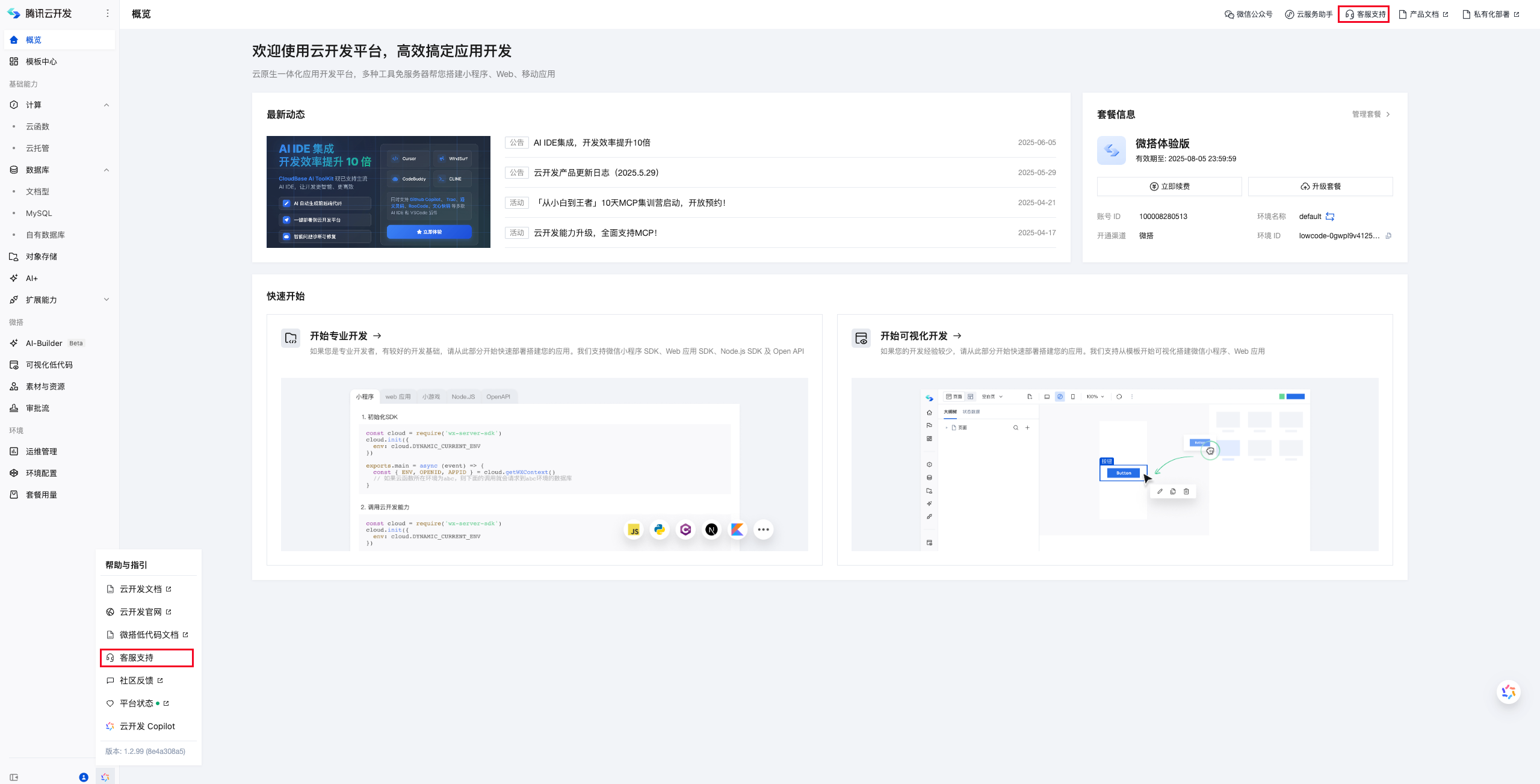The height and width of the screenshot is (784, 1540).
Task: Click the AI-Builder Beta sparkle icon
Action: click(14, 343)
